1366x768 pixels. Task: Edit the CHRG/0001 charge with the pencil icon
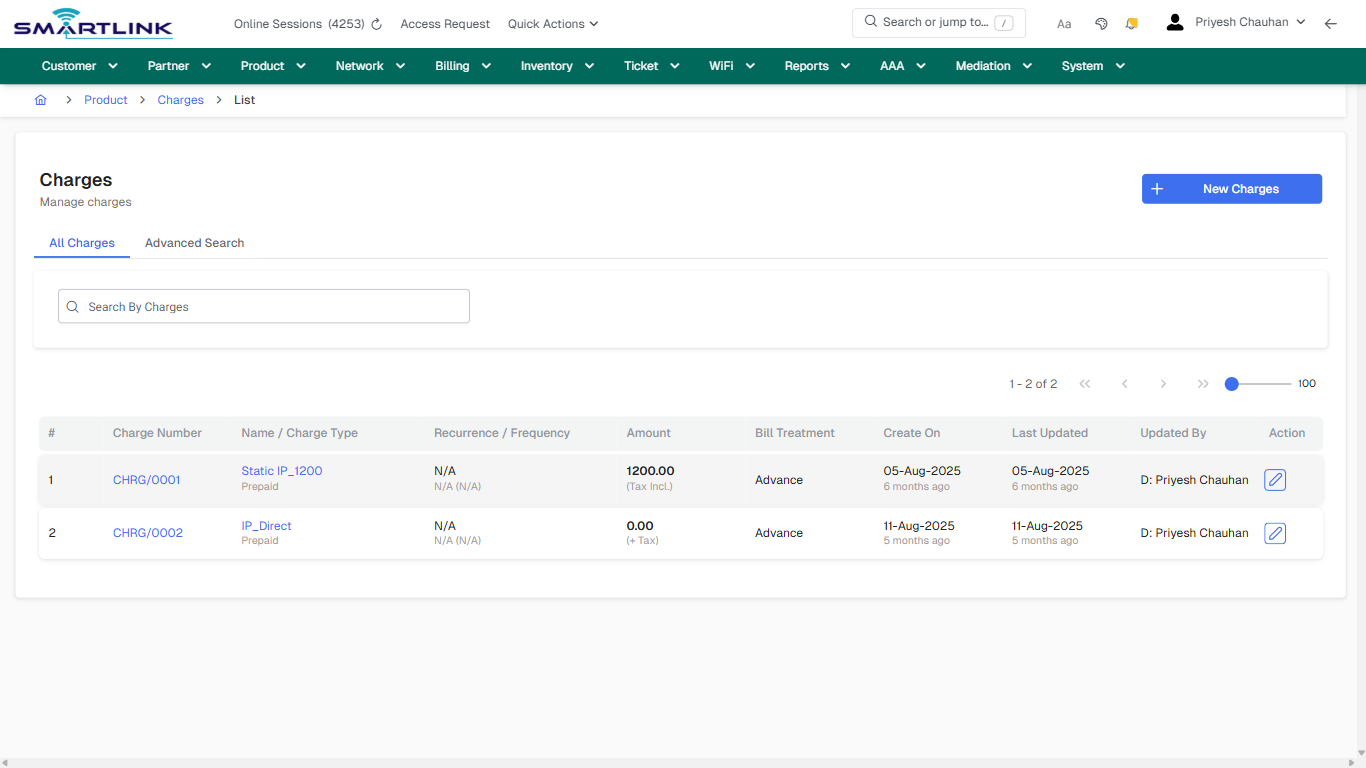coord(1274,480)
